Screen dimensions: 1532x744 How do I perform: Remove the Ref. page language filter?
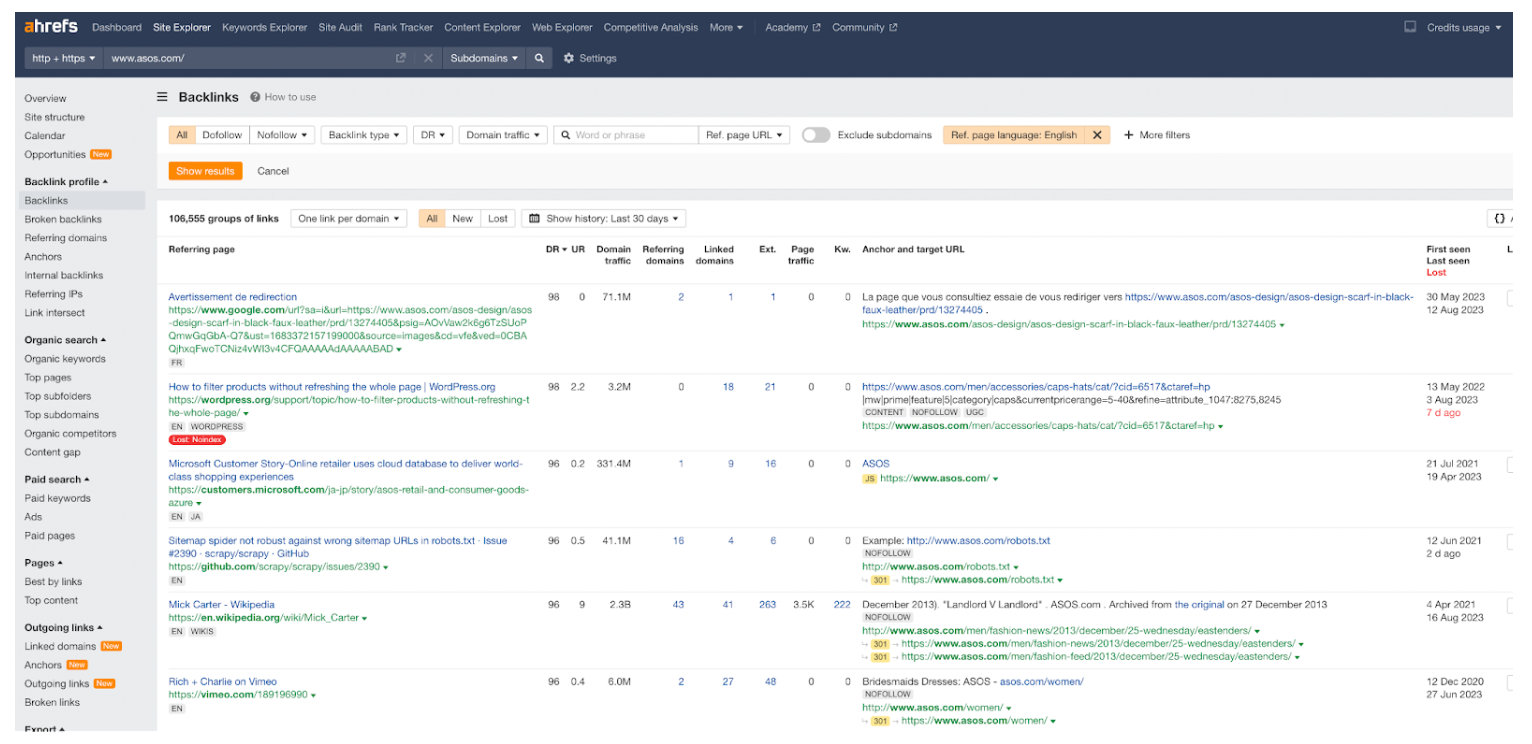pos(1097,135)
